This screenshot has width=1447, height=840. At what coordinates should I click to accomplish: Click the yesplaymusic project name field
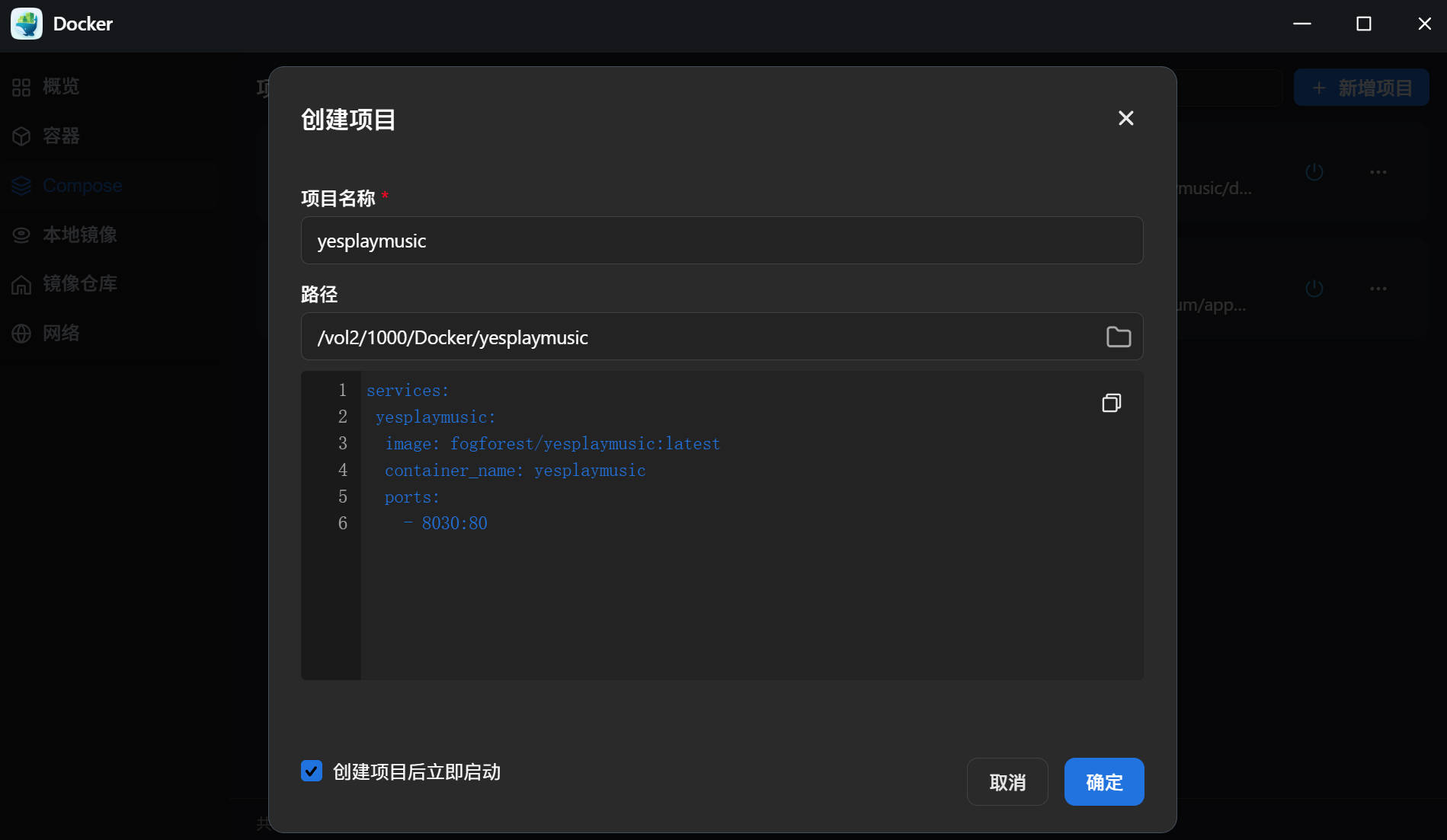point(721,241)
